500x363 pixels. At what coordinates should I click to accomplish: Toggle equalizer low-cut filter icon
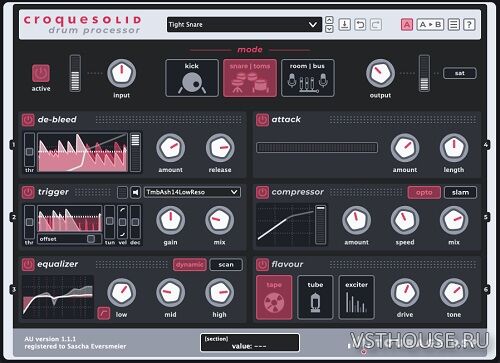[x=104, y=314]
